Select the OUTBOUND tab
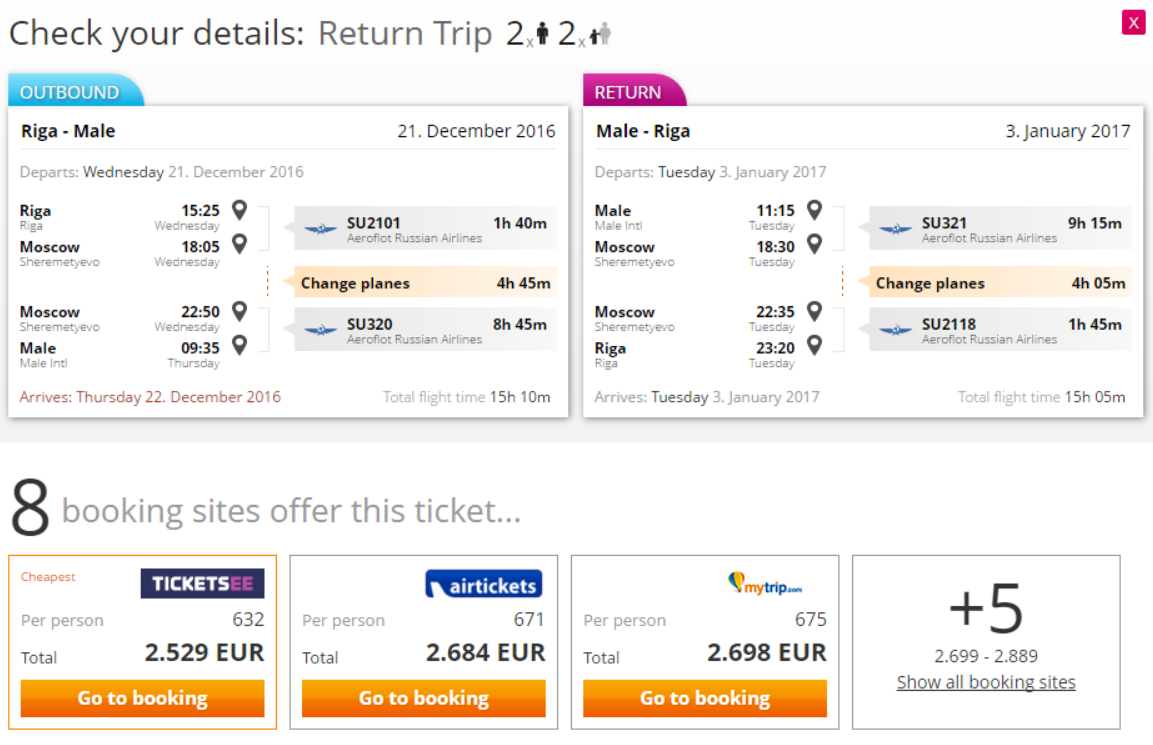Image resolution: width=1153 pixels, height=745 pixels. [x=70, y=92]
